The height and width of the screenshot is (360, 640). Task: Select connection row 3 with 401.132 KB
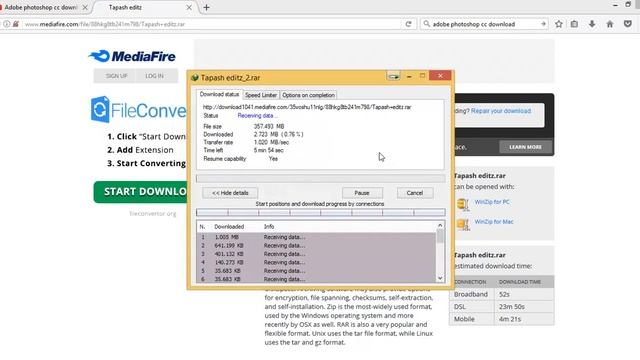tap(316, 254)
